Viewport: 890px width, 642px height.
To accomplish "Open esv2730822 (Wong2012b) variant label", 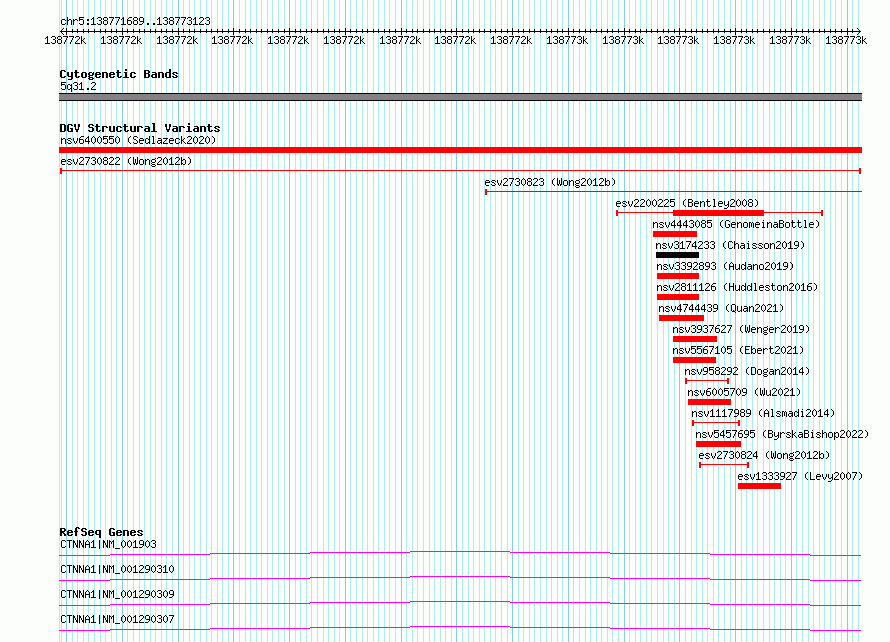I will 126,161.
